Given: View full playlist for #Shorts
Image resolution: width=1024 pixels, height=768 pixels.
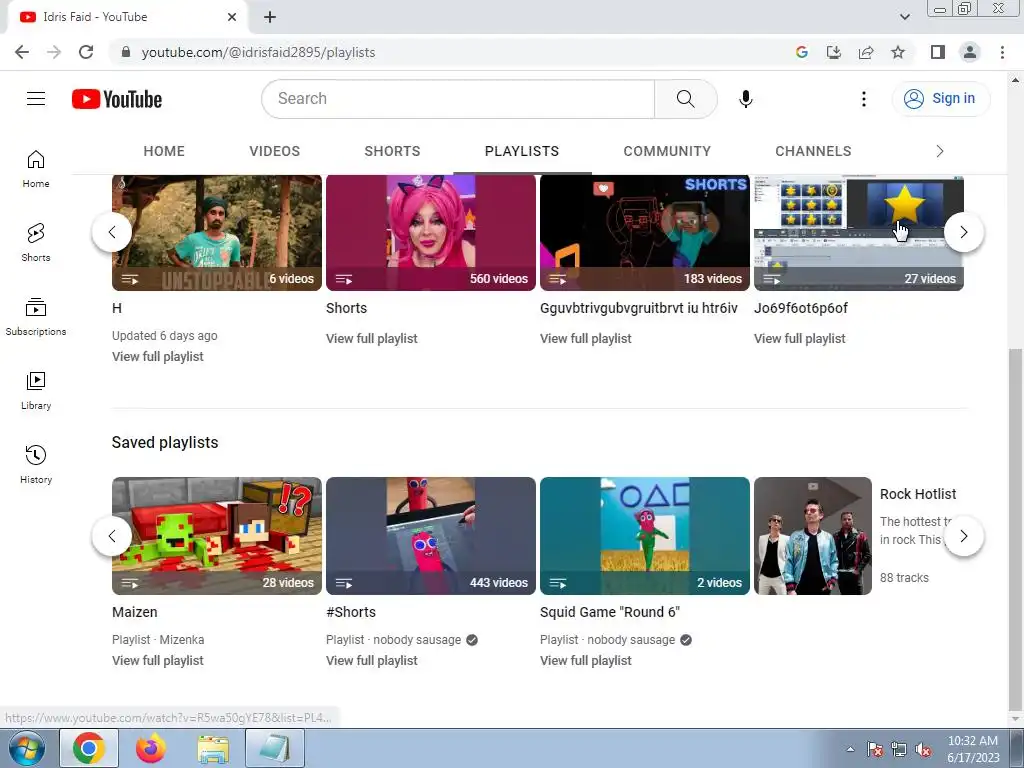Looking at the screenshot, I should [x=372, y=660].
